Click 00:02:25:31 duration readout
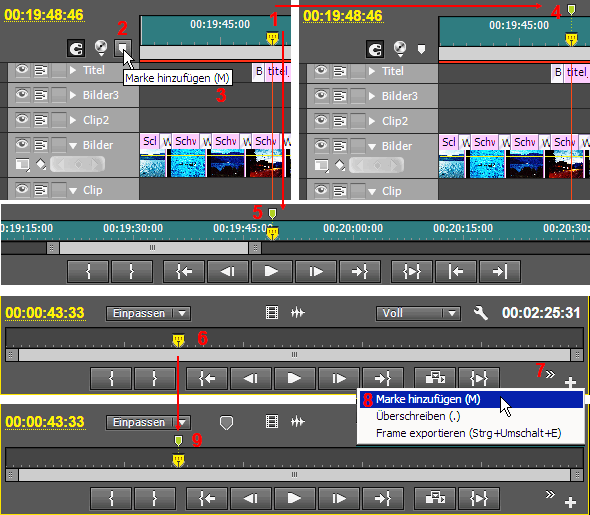Screen dimensions: 590x515 point(541,313)
